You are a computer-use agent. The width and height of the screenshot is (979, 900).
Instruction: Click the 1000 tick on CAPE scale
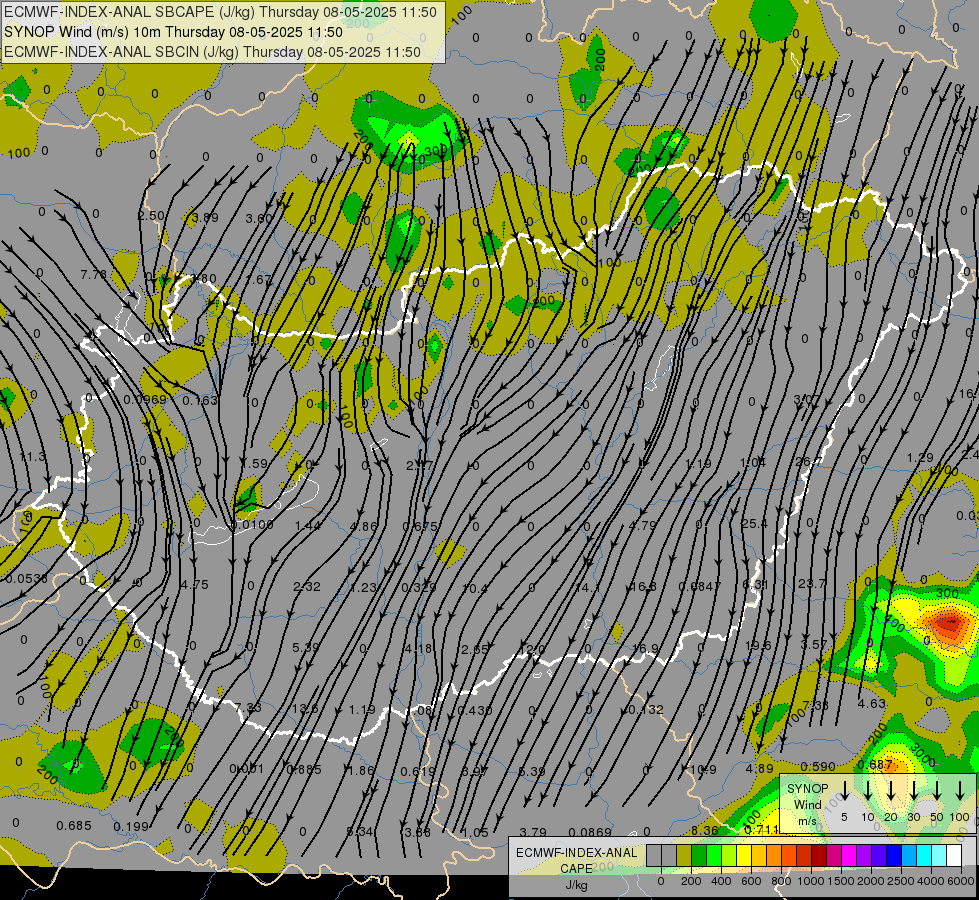[811, 881]
